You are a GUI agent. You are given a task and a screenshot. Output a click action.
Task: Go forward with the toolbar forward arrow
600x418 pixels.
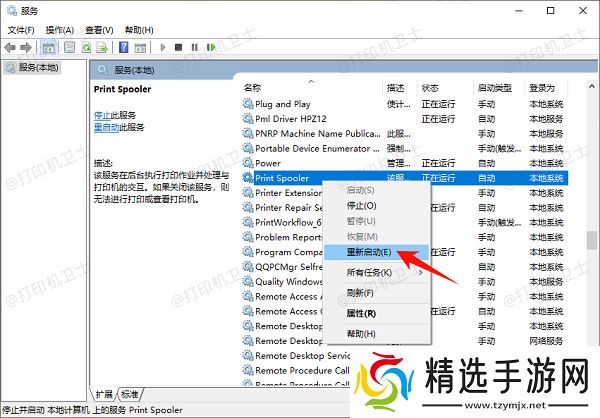point(26,47)
